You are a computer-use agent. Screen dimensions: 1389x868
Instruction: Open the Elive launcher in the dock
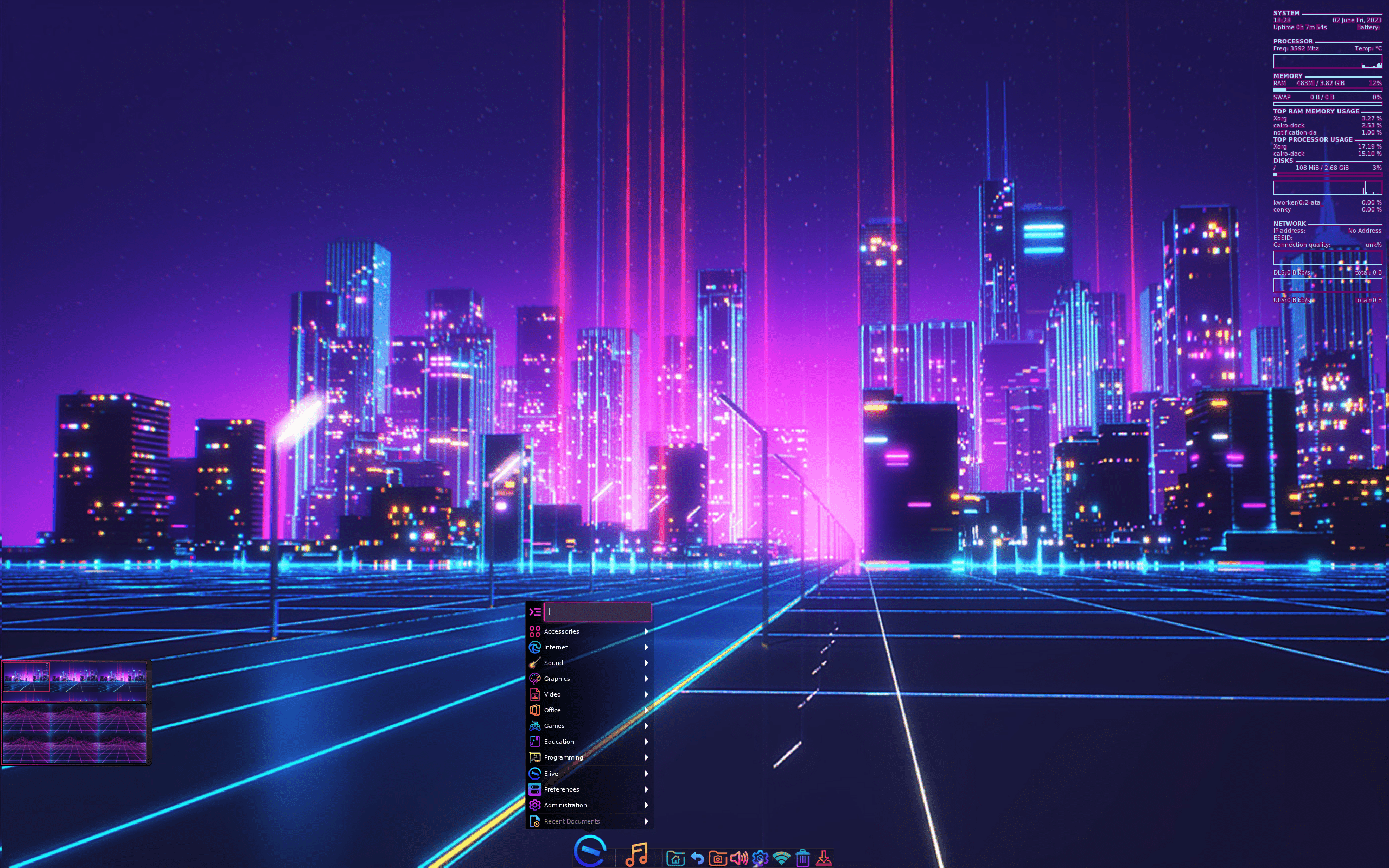tap(589, 851)
